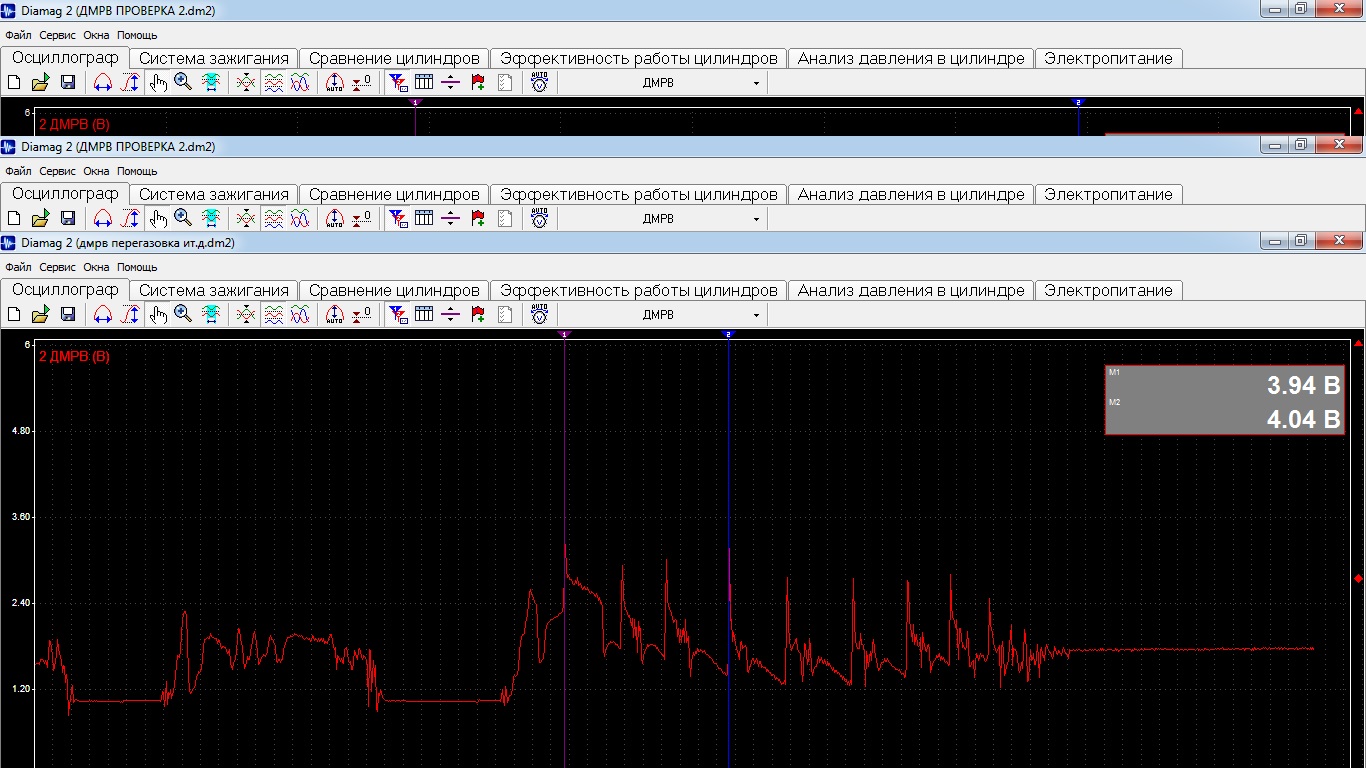Open Анализ давления в цилиндре tab, перегазовка window
The height and width of the screenshot is (768, 1366).
911,290
